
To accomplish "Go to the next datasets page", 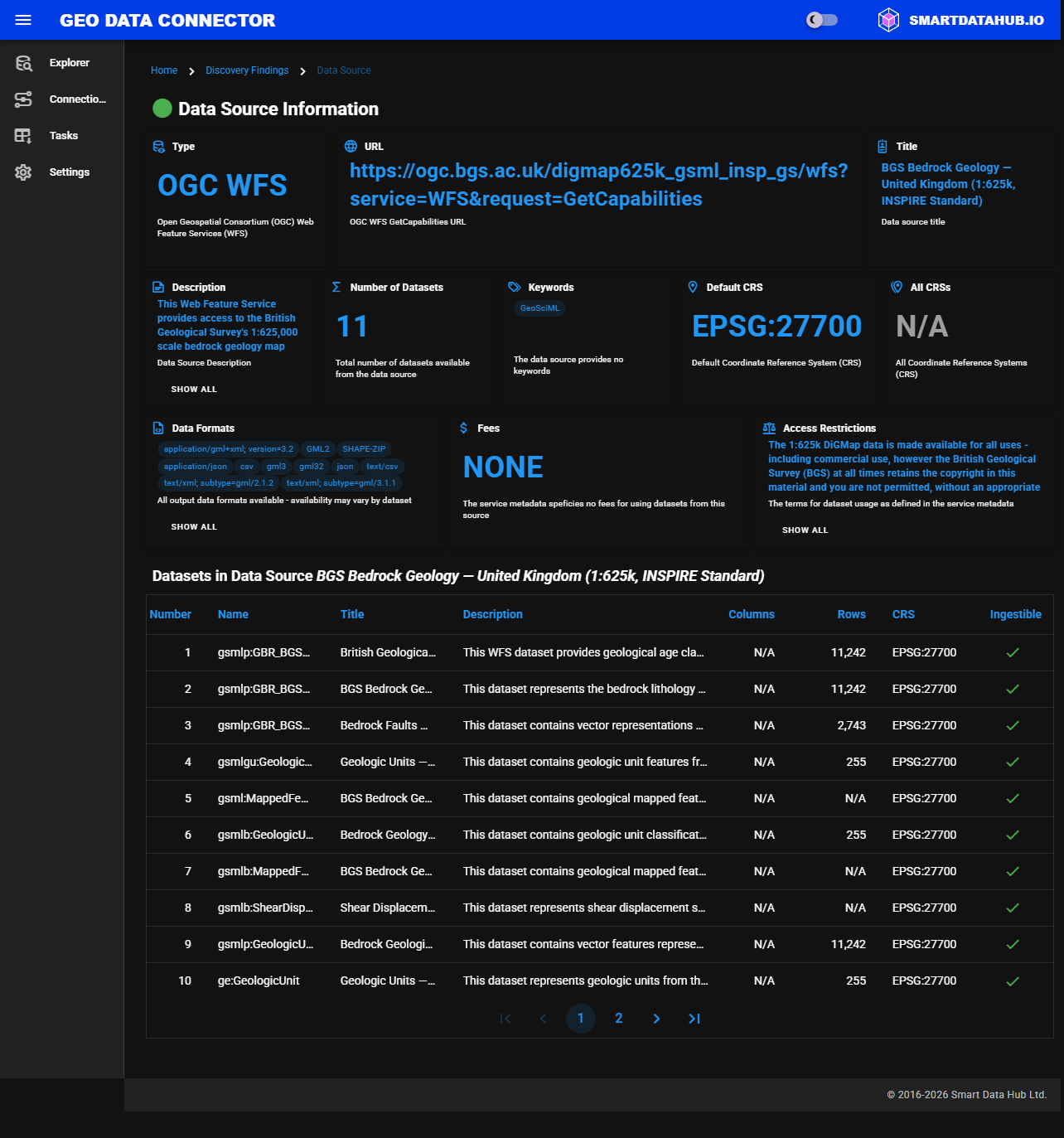I will click(656, 1019).
